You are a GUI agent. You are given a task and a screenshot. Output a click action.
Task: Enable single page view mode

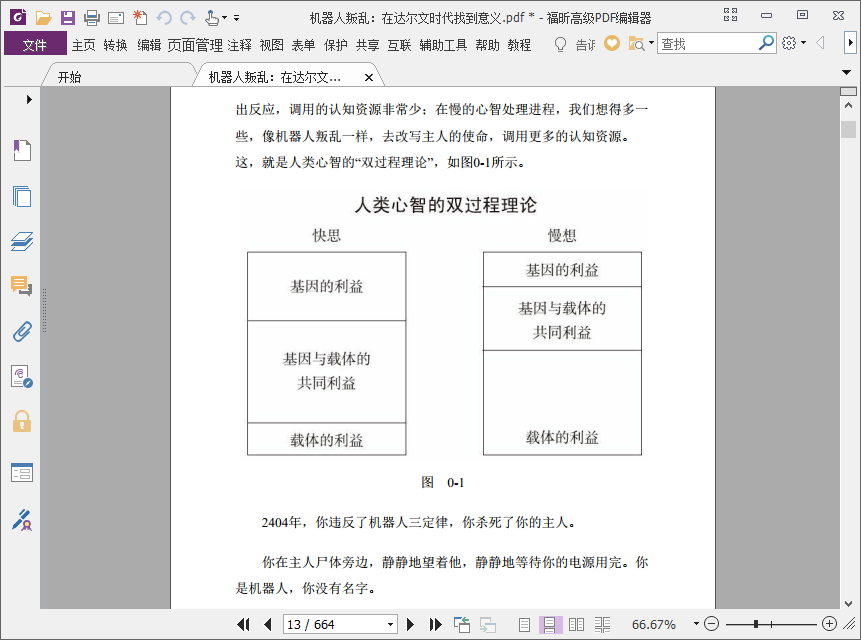point(524,624)
